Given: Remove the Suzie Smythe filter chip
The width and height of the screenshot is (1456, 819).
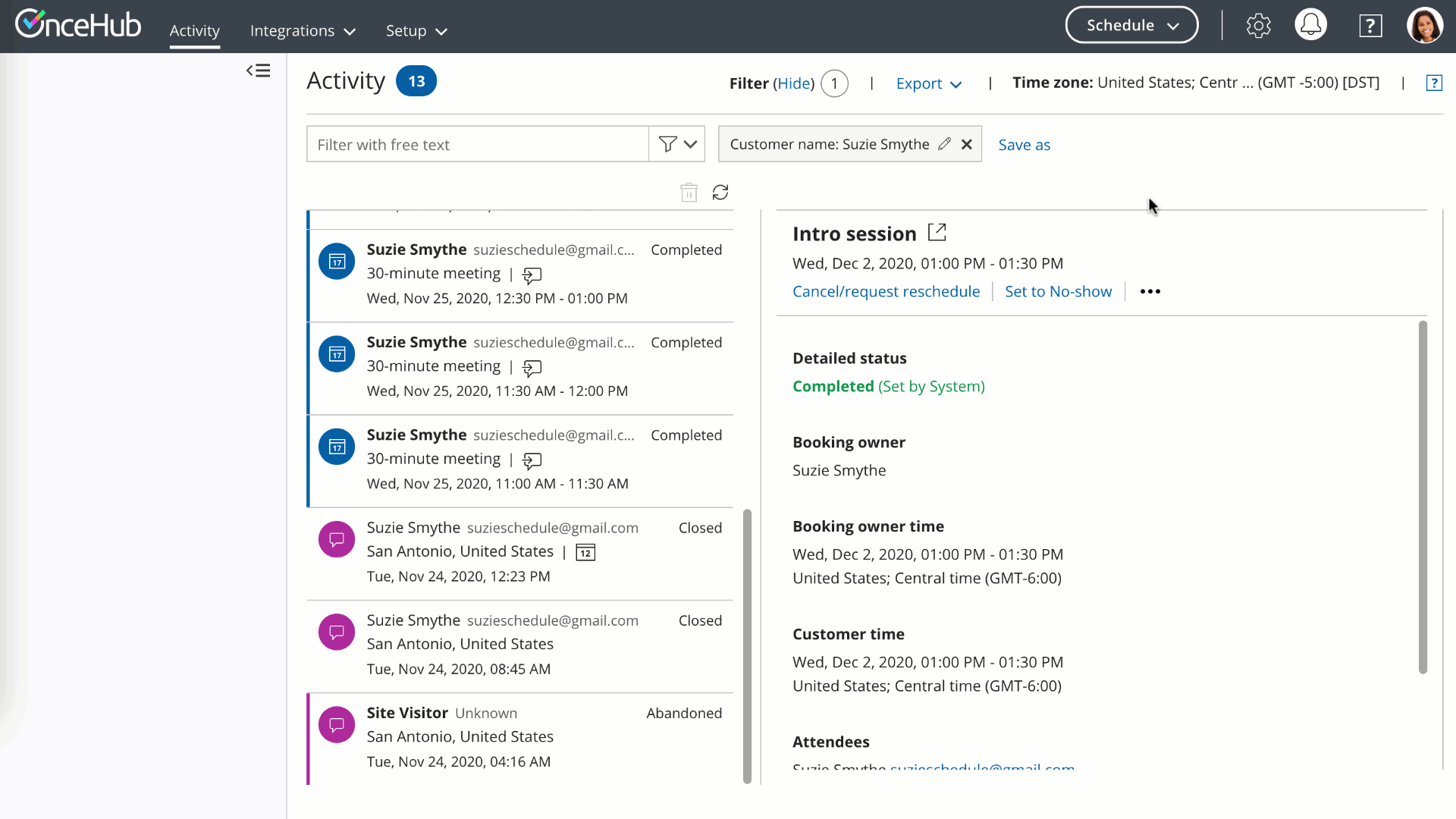Looking at the screenshot, I should point(967,144).
